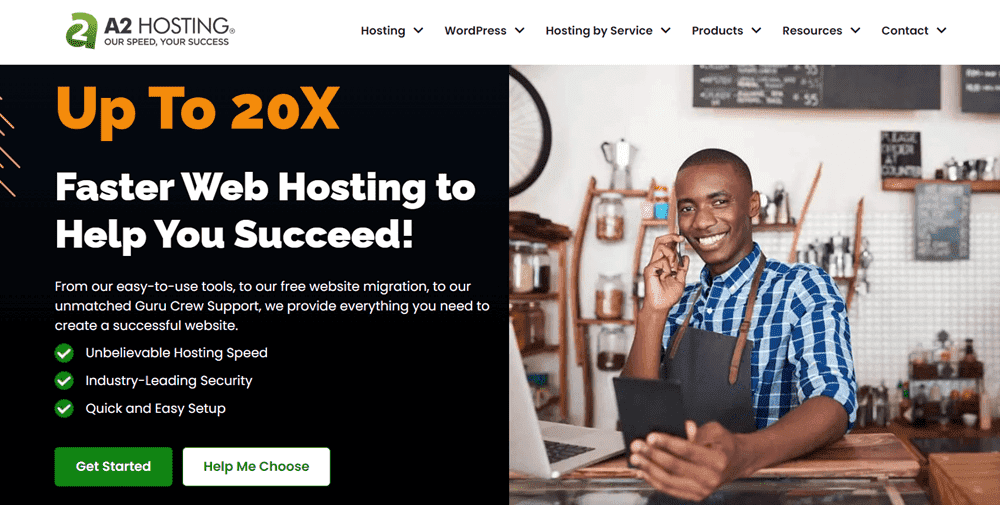Open the Products menu item
1000x505 pixels.
[x=717, y=31]
